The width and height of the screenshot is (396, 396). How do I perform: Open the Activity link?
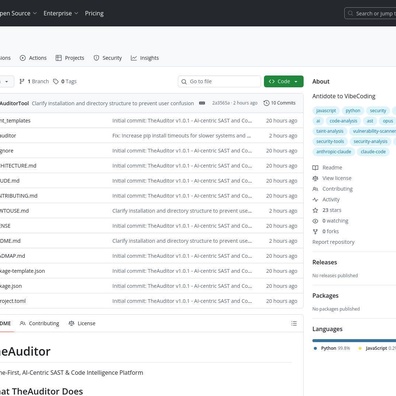pos(326,199)
